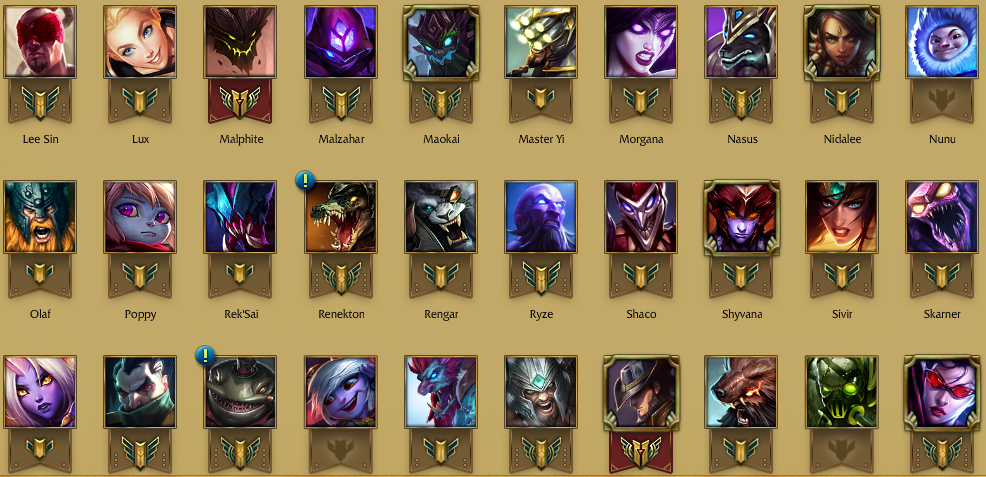Click the Morgana name label
The height and width of the screenshot is (477, 986).
point(641,139)
